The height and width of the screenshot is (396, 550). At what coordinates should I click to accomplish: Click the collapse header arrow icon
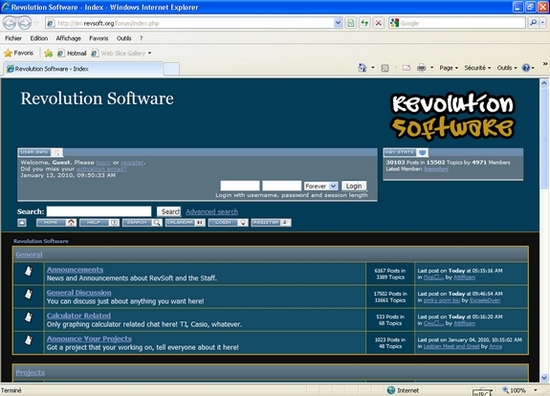pos(22,223)
